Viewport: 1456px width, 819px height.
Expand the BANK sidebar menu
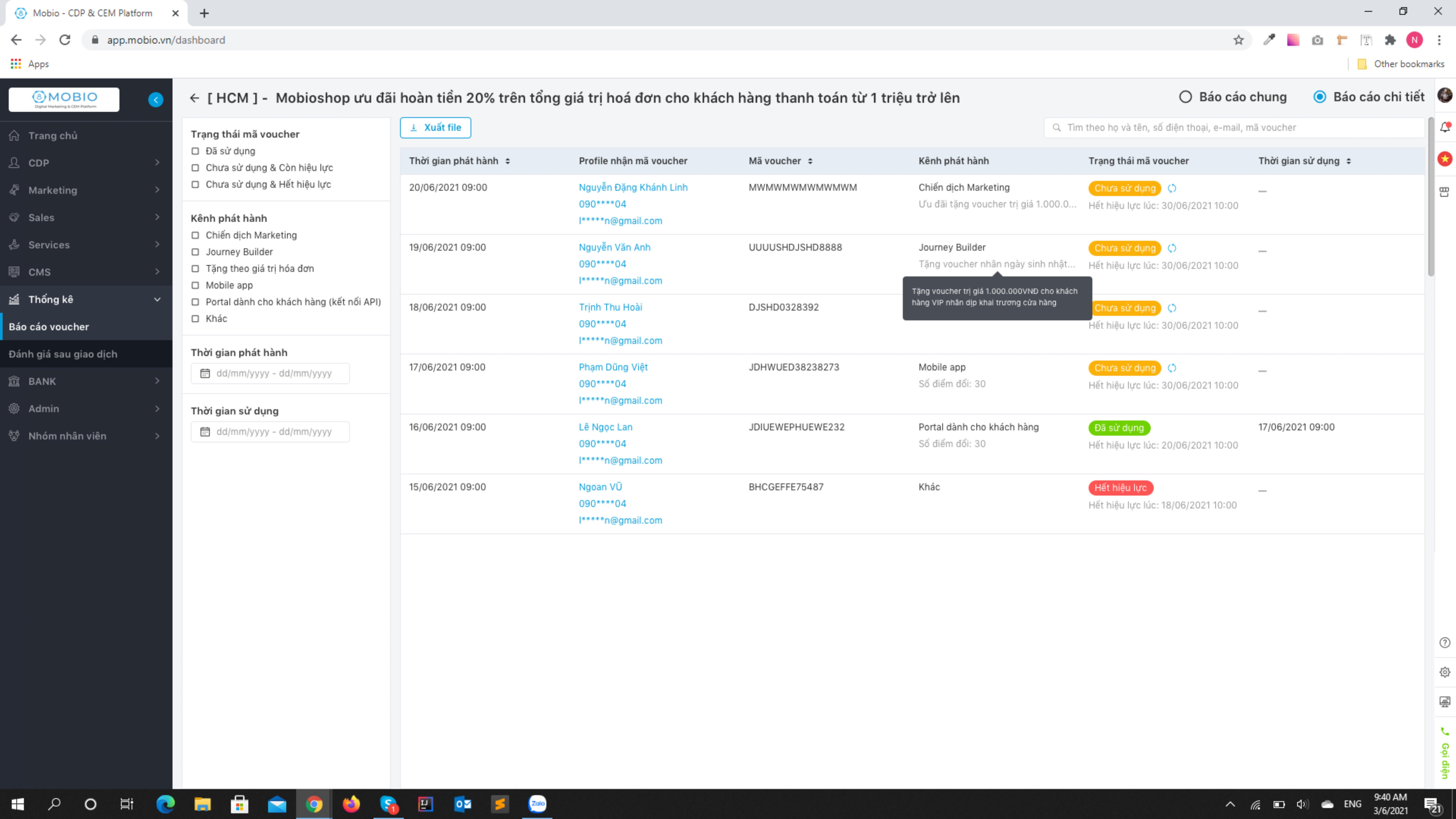[86, 381]
